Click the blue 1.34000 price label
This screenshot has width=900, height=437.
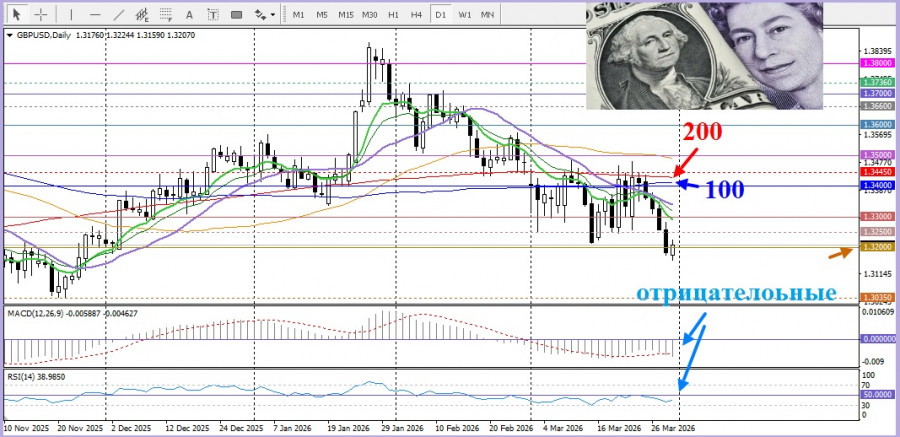point(878,185)
